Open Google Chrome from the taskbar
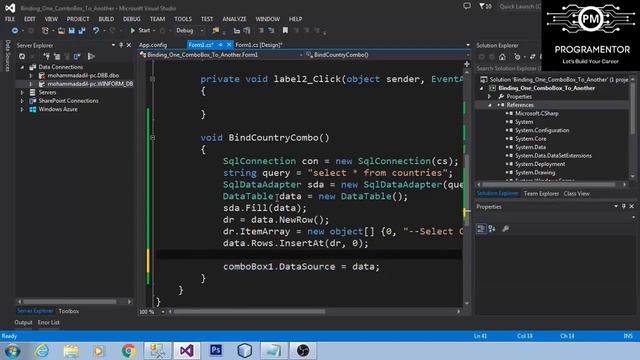Screen dimensions: 640x360 click(129, 351)
